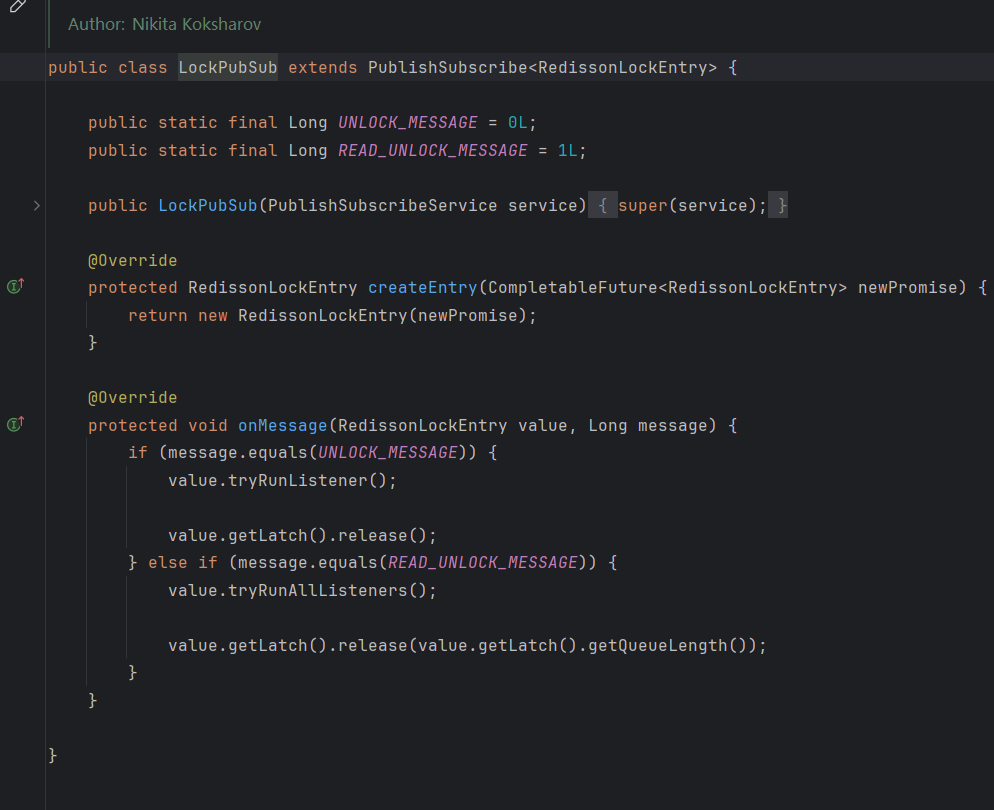Click the UNLOCK_MESSAGE constant declaration
This screenshot has width=994, height=810.
point(408,122)
